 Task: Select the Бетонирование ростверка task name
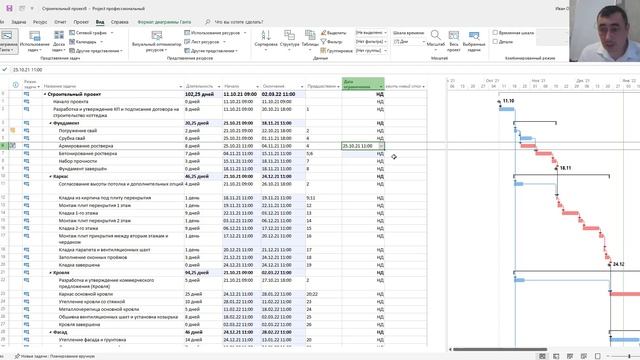tap(88, 153)
